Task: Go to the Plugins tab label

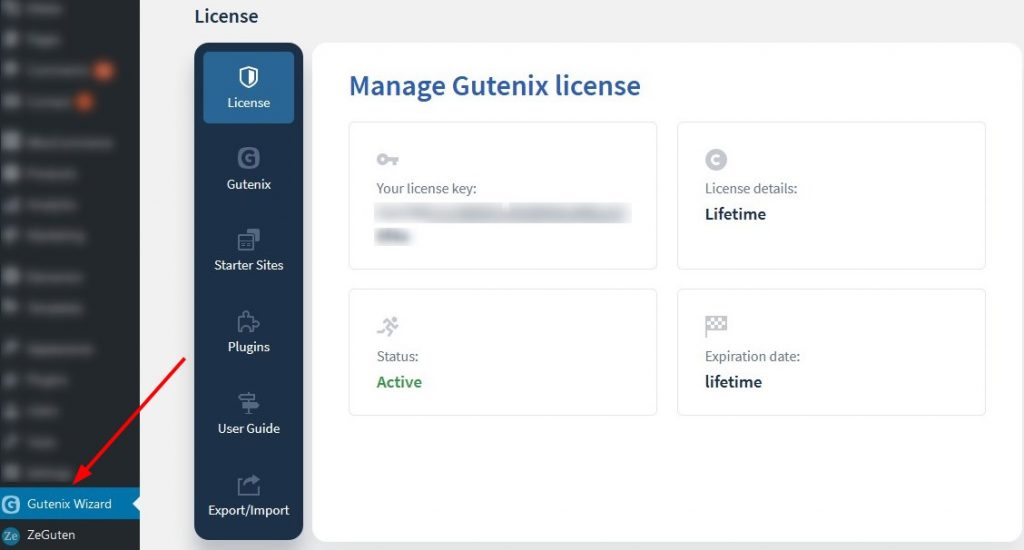Action: 248,347
